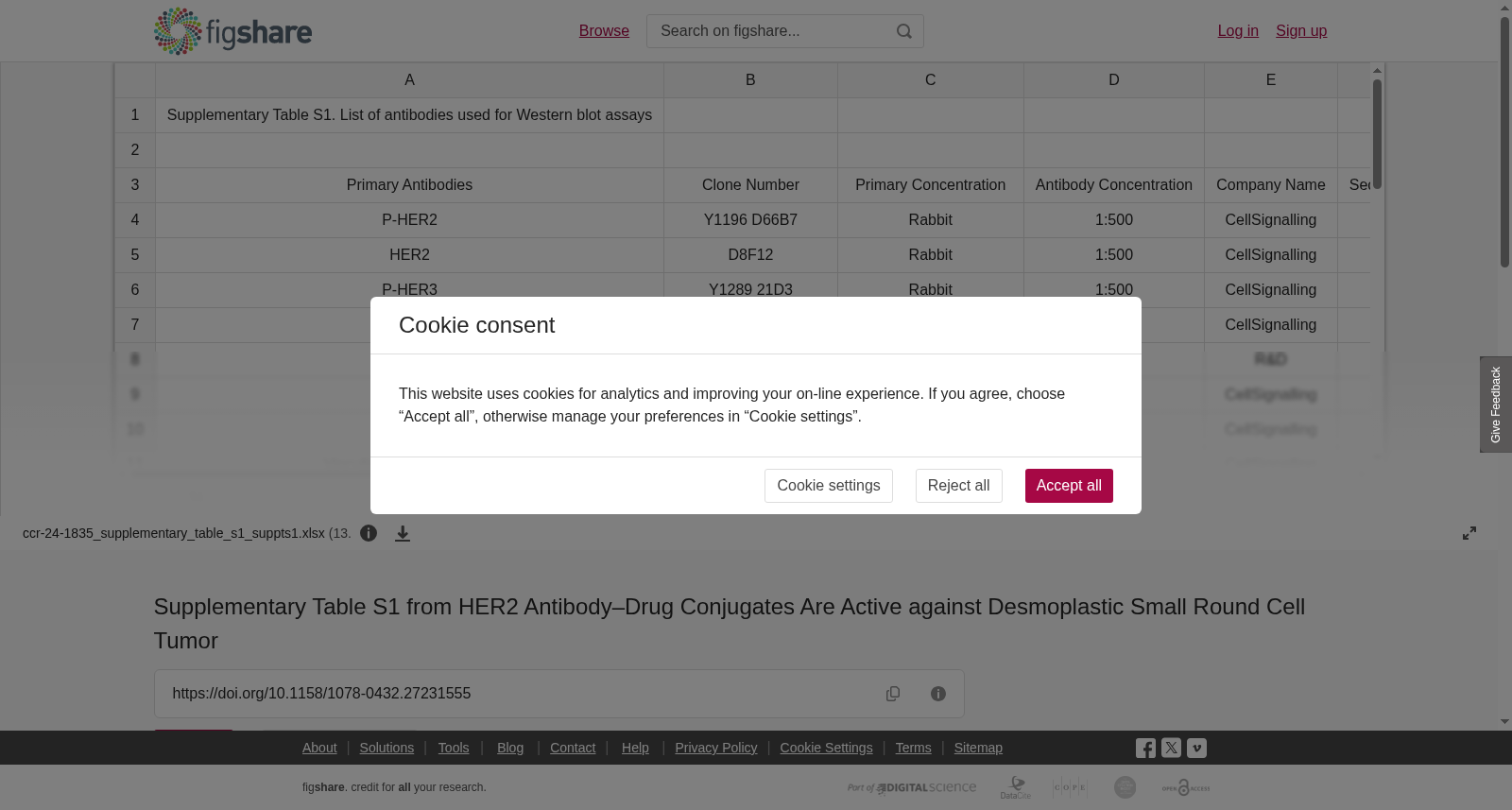Select column D header
1512x810 pixels.
1114,80
